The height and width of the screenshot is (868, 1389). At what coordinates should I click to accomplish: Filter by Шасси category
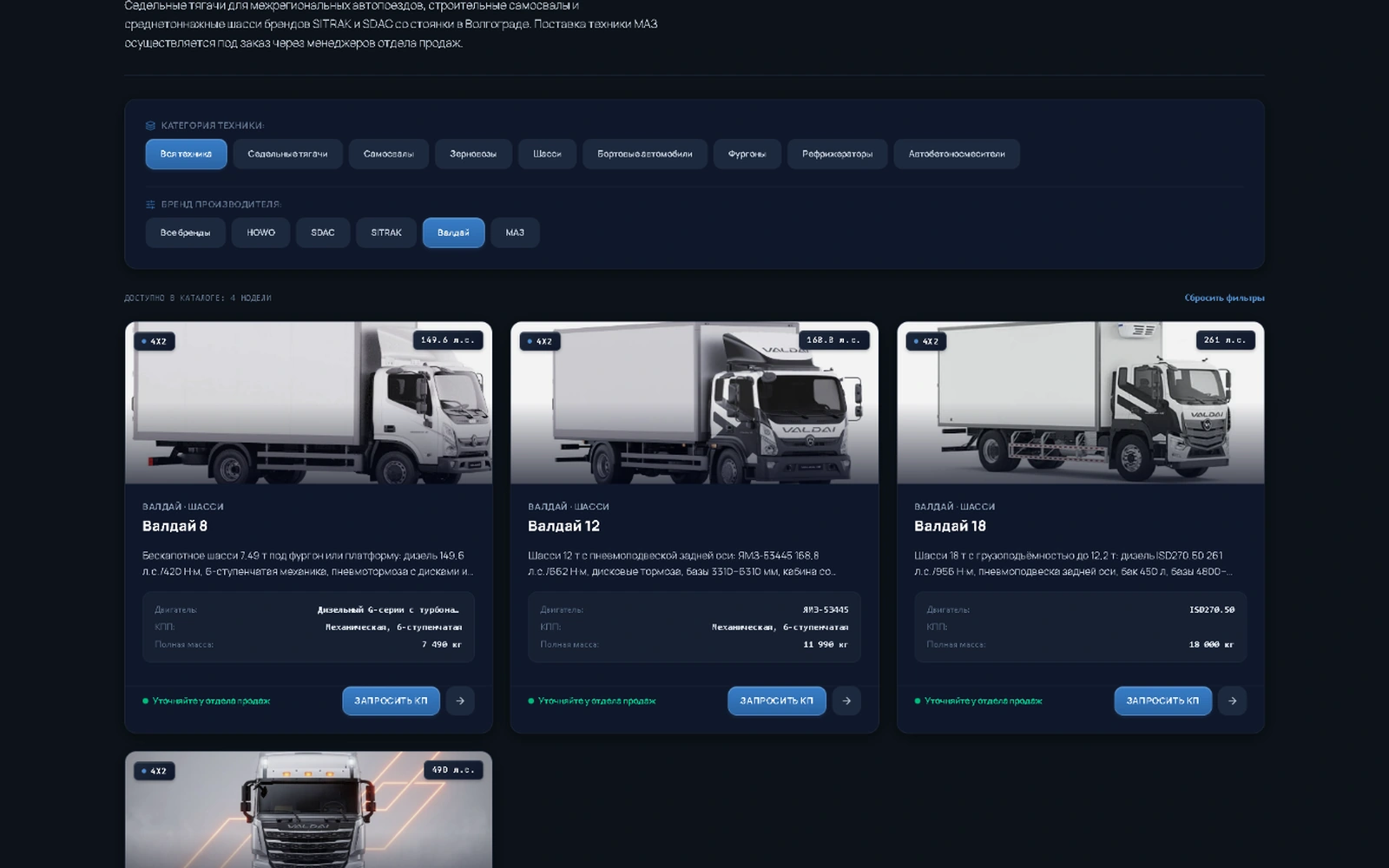pos(547,154)
